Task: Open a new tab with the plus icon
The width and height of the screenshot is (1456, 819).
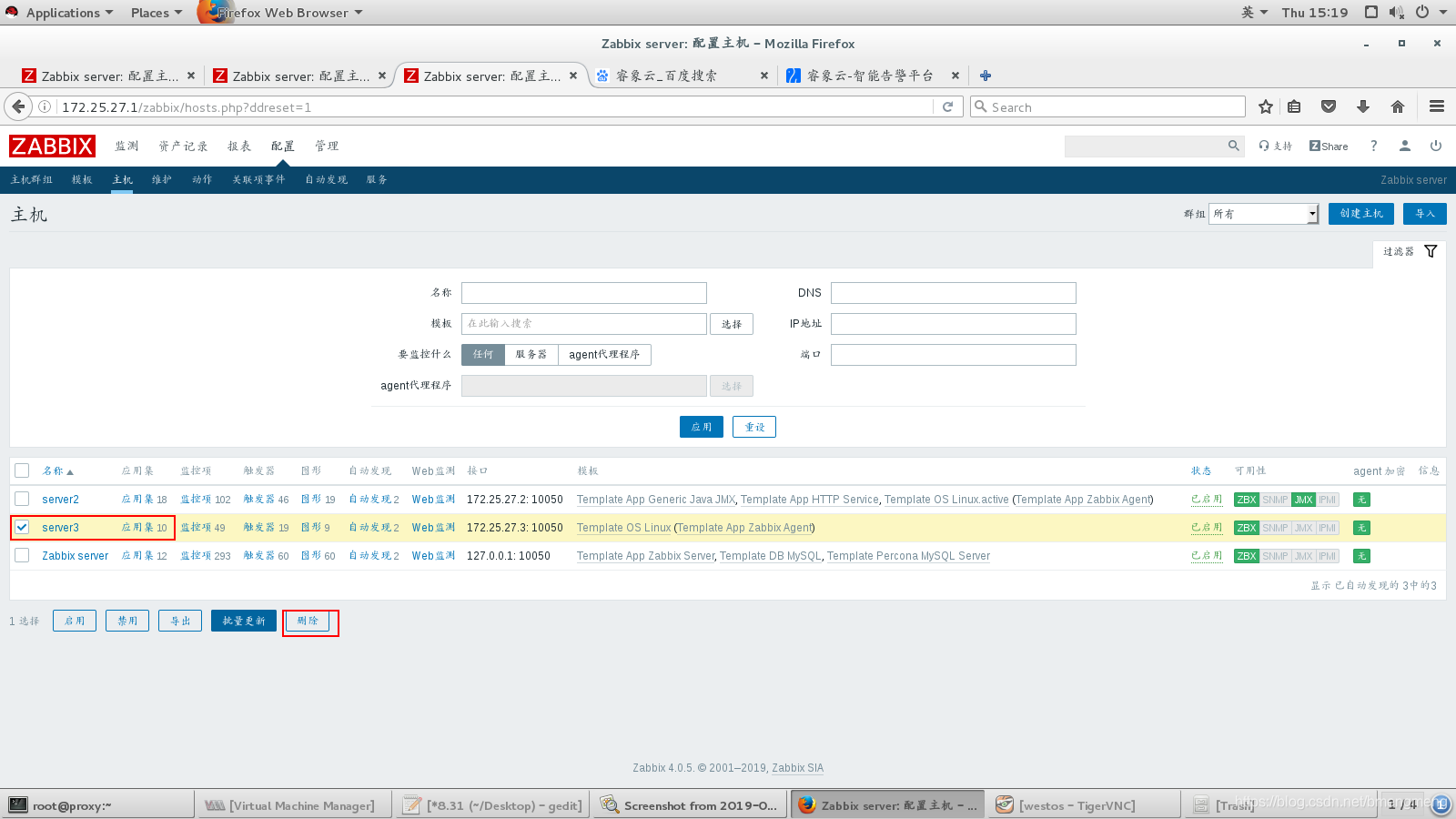Action: tap(986, 76)
